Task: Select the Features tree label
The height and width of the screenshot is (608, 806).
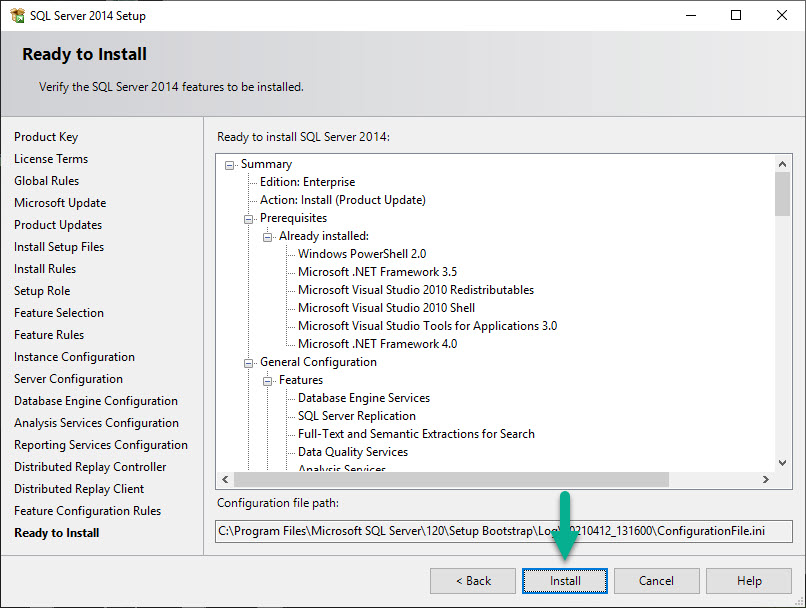Action: [301, 380]
